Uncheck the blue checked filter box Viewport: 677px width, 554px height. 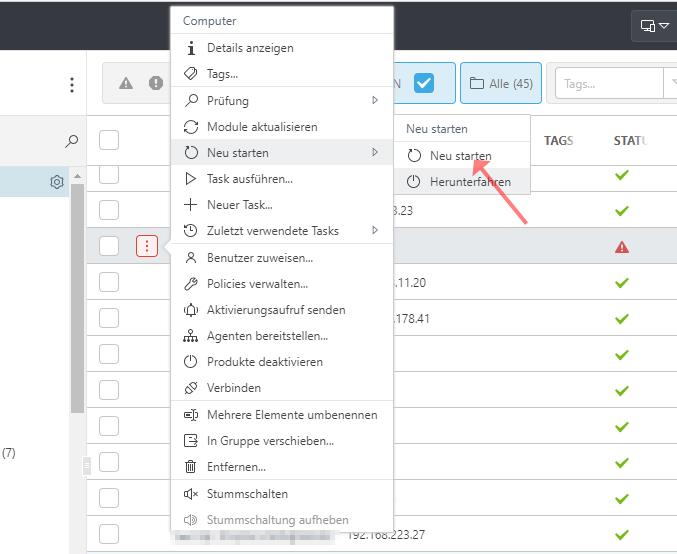click(x=424, y=83)
